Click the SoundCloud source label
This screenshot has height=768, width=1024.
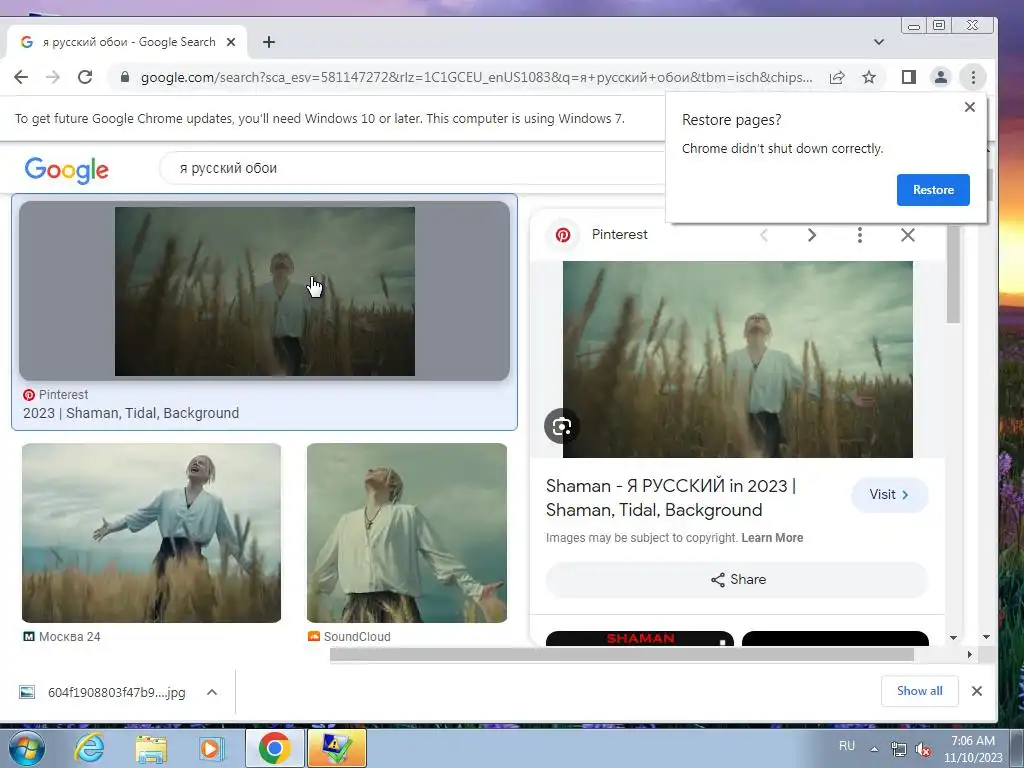tap(349, 637)
